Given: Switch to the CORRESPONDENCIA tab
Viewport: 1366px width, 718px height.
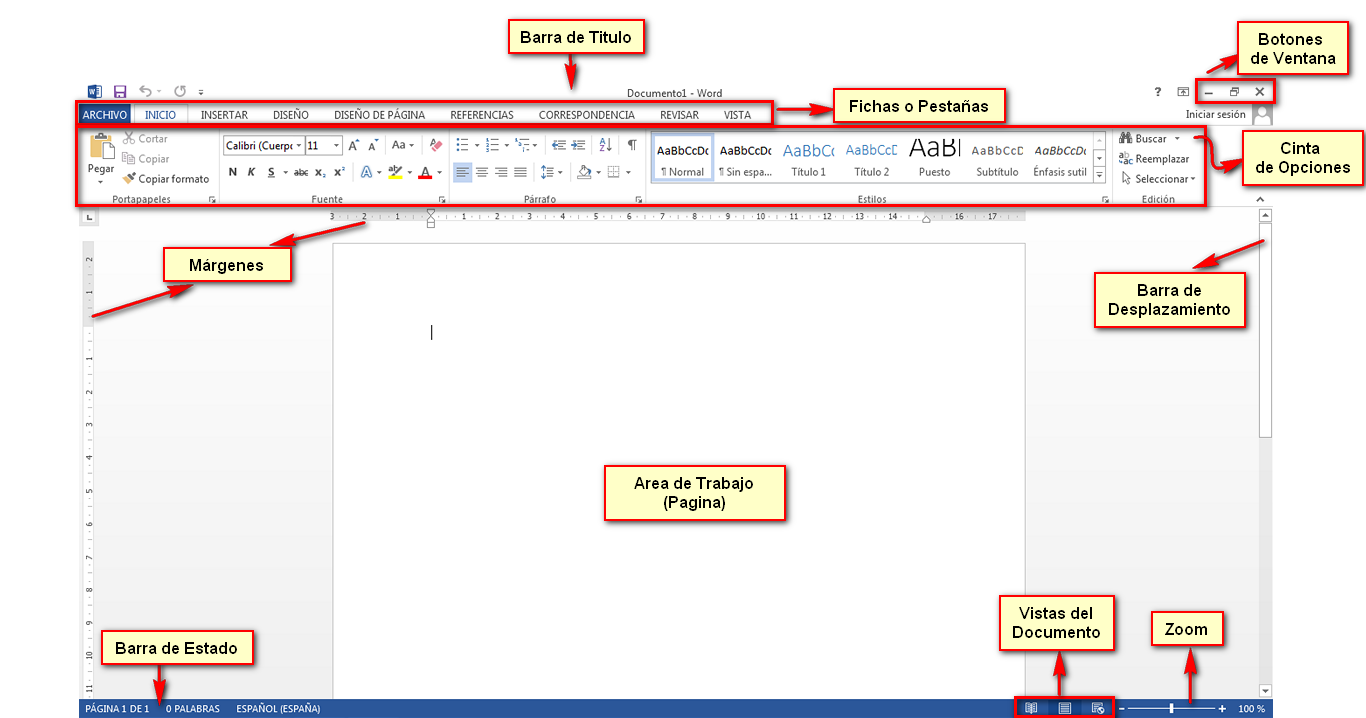Looking at the screenshot, I should click(587, 115).
